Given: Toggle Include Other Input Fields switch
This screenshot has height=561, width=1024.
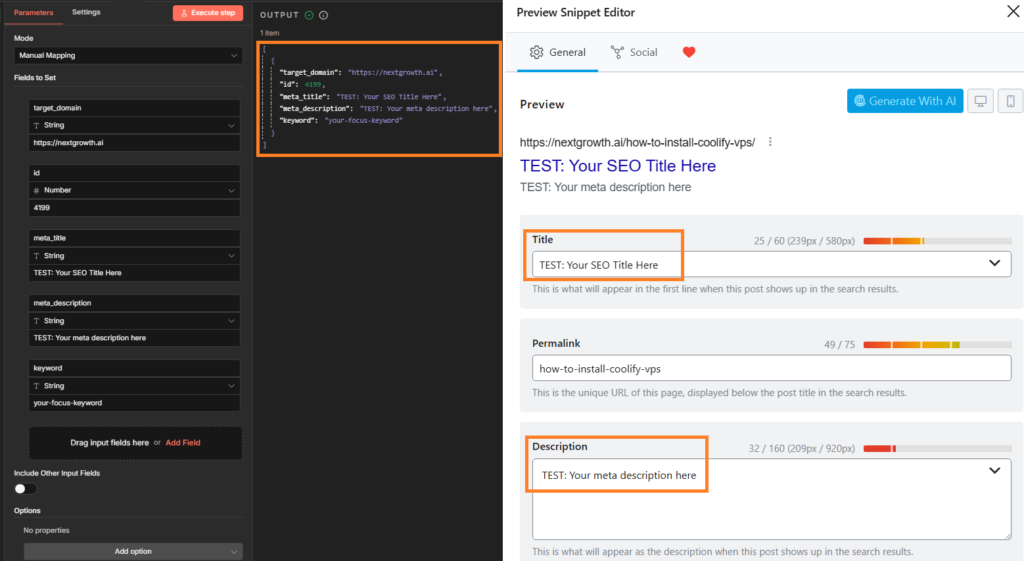Looking at the screenshot, I should 25,488.
